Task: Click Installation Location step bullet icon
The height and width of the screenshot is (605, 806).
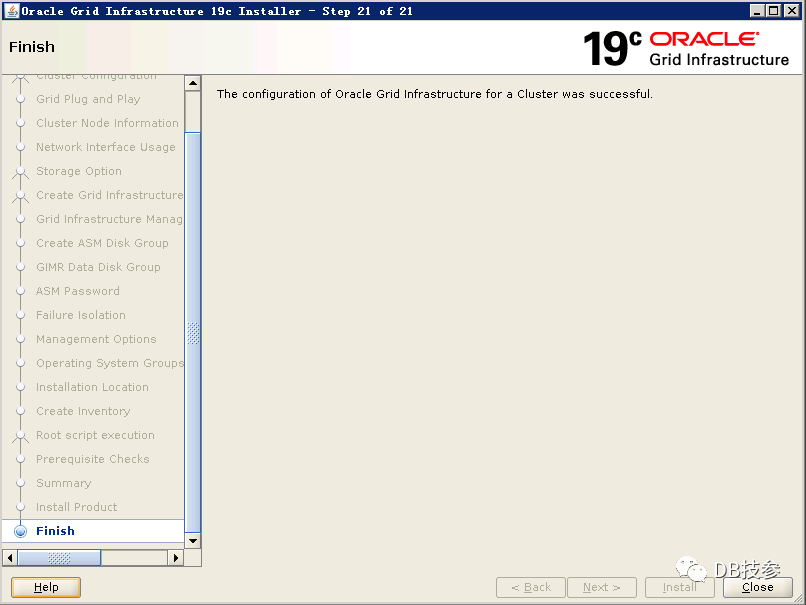Action: point(21,387)
